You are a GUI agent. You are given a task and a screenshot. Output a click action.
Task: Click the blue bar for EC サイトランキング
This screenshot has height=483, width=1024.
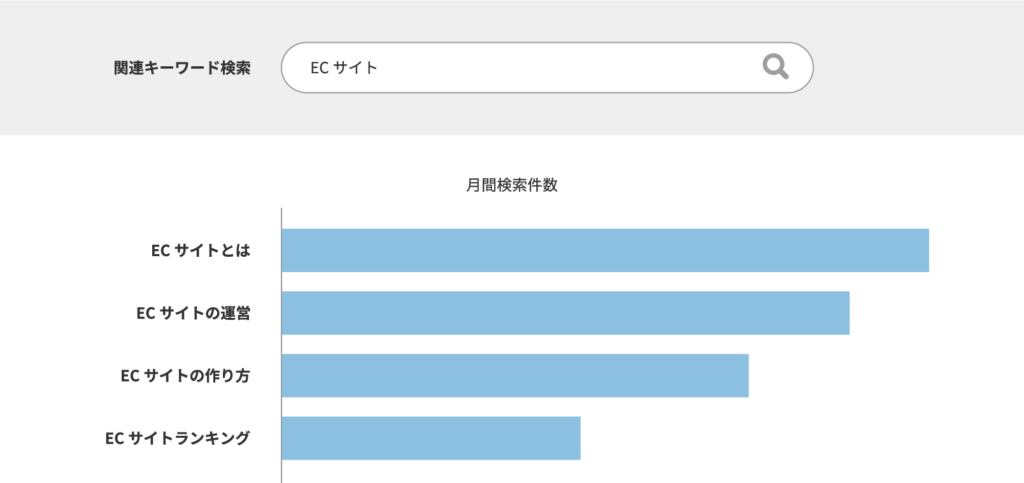tap(431, 438)
